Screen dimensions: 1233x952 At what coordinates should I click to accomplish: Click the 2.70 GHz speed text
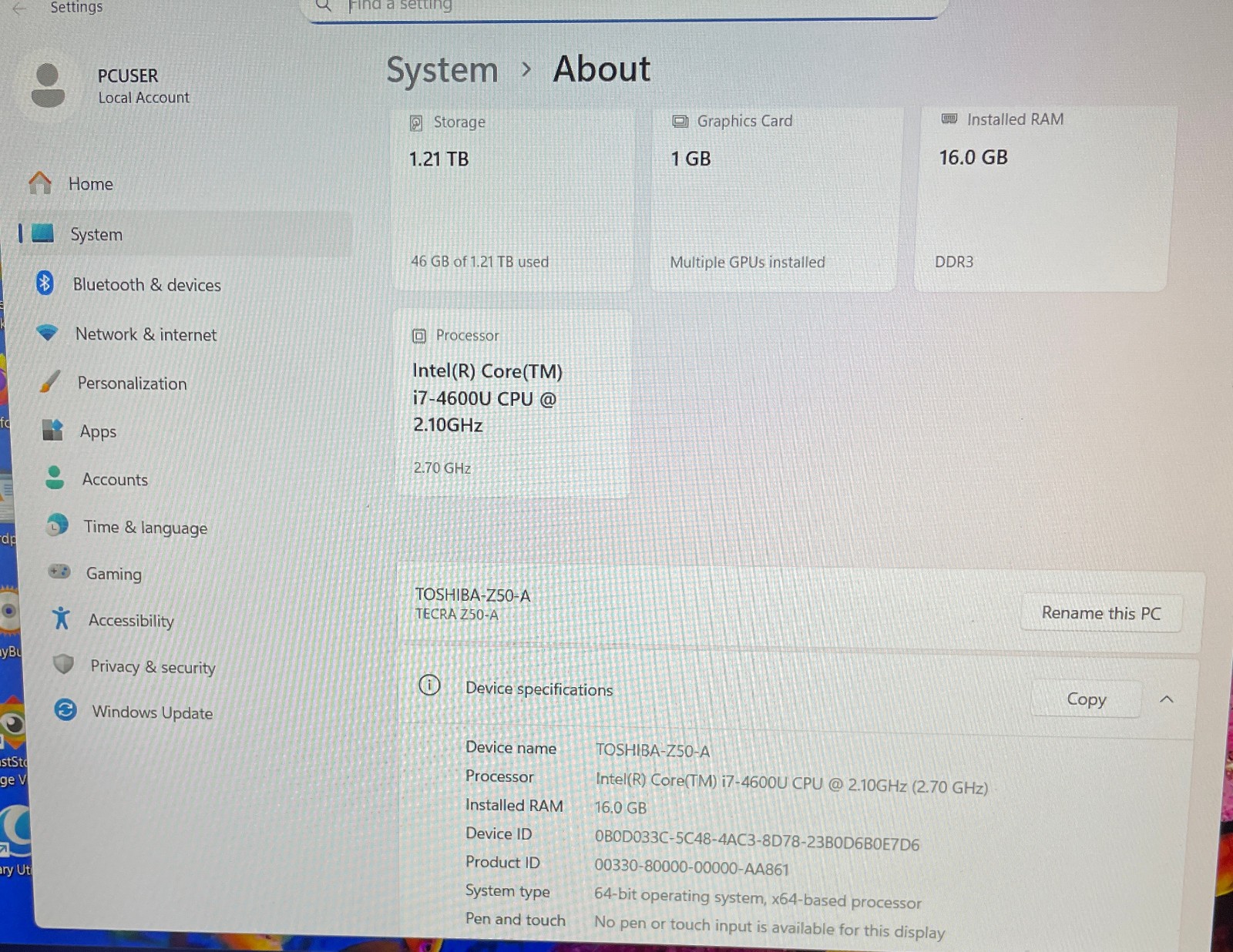coord(442,468)
